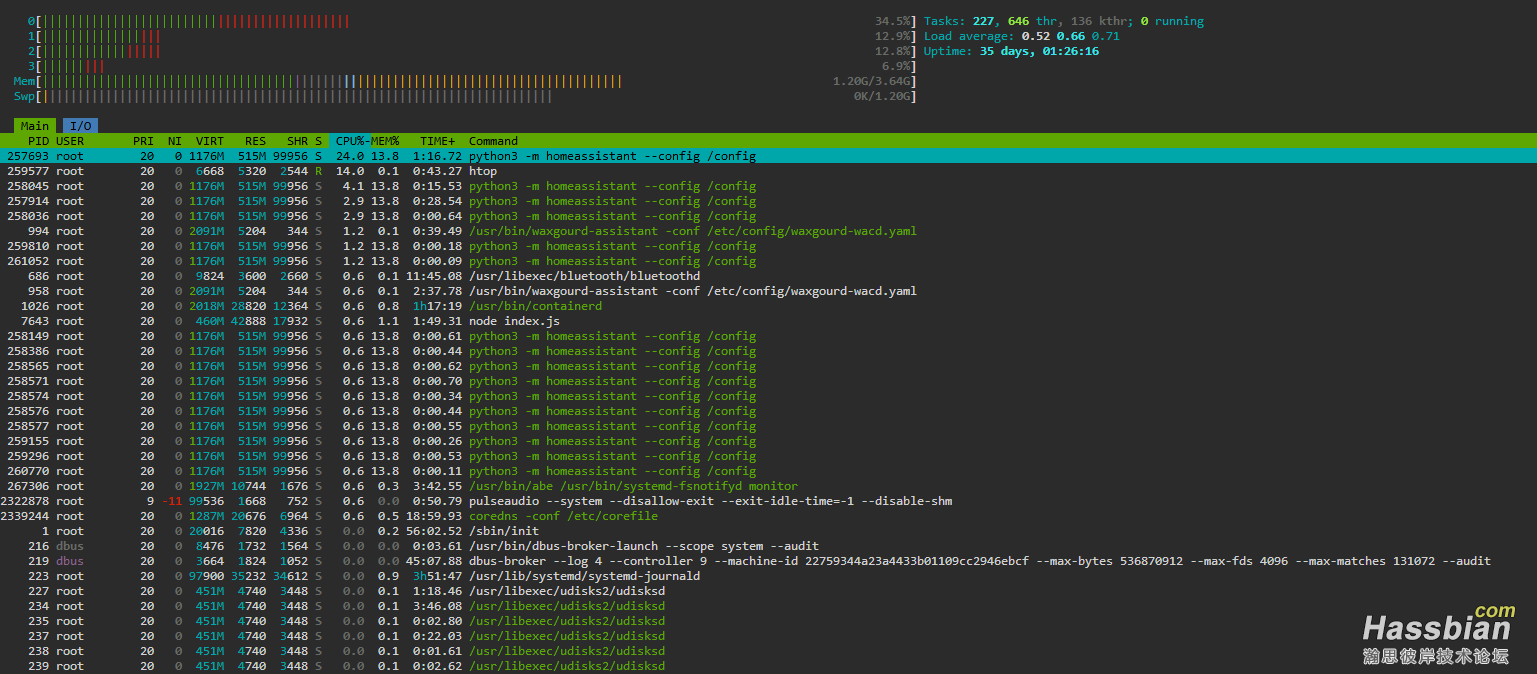Select the homeassistant row with PID 258149
This screenshot has width=1537, height=674.
(768, 336)
